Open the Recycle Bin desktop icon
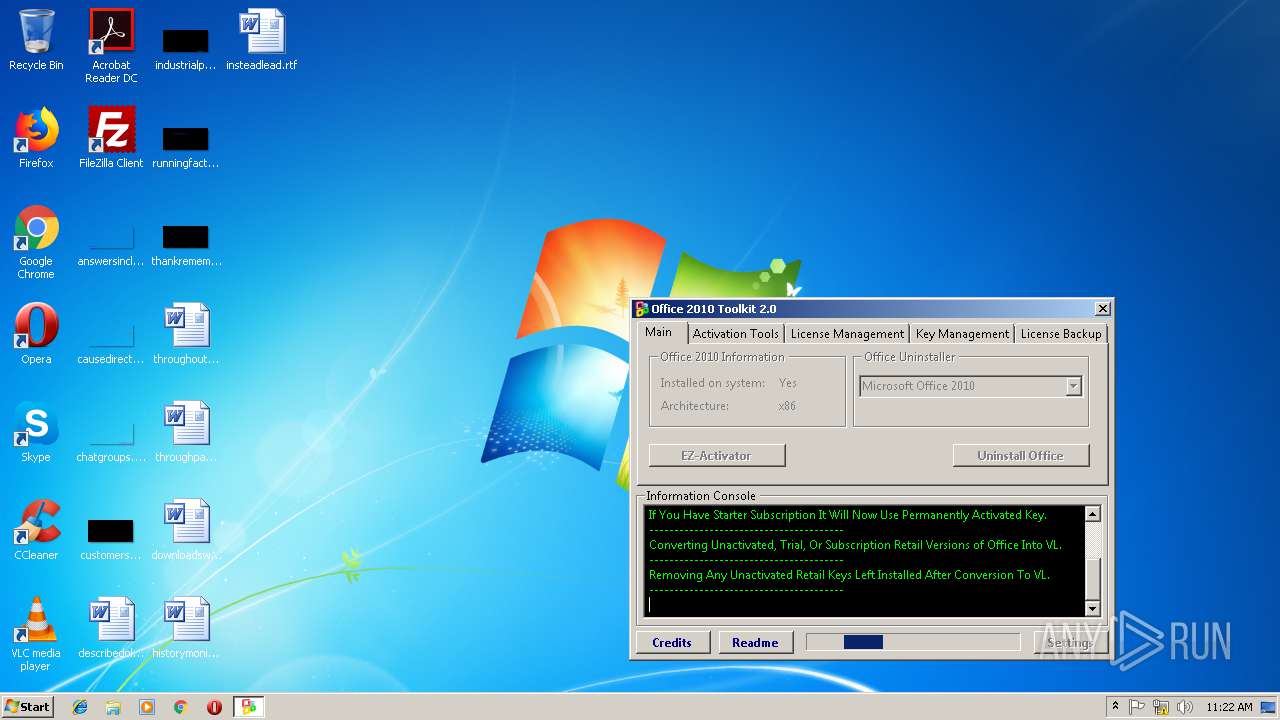Screen dimensions: 1280x720 (36, 40)
